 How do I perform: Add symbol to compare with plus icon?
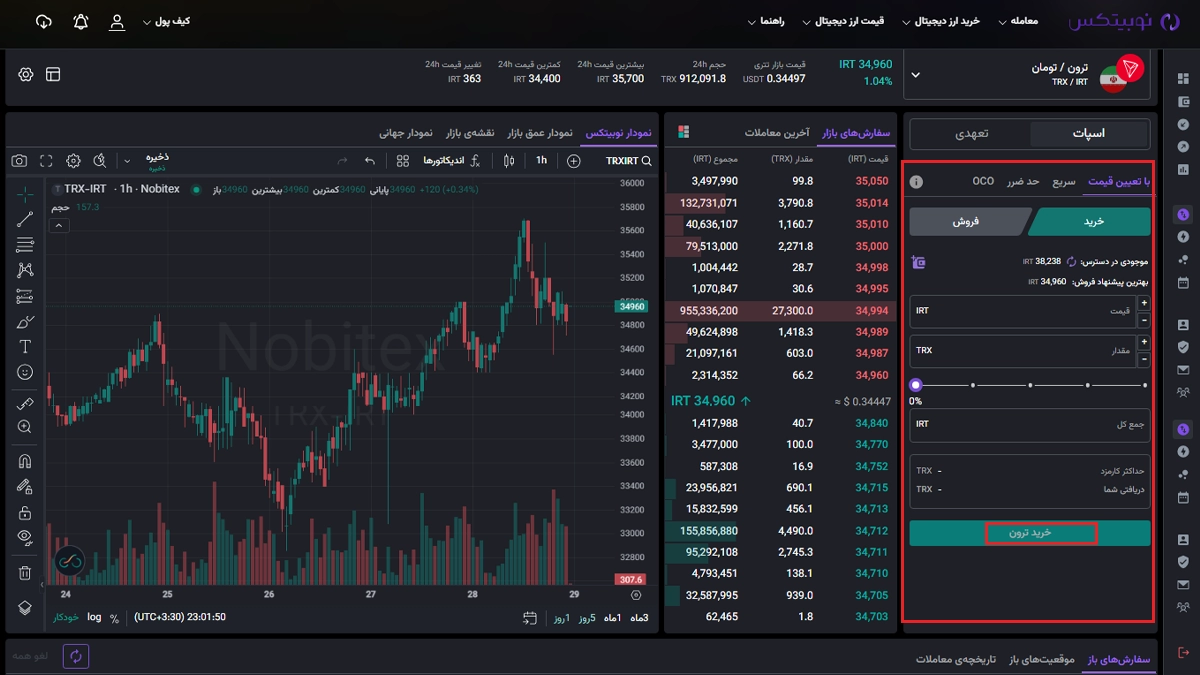tap(573, 161)
